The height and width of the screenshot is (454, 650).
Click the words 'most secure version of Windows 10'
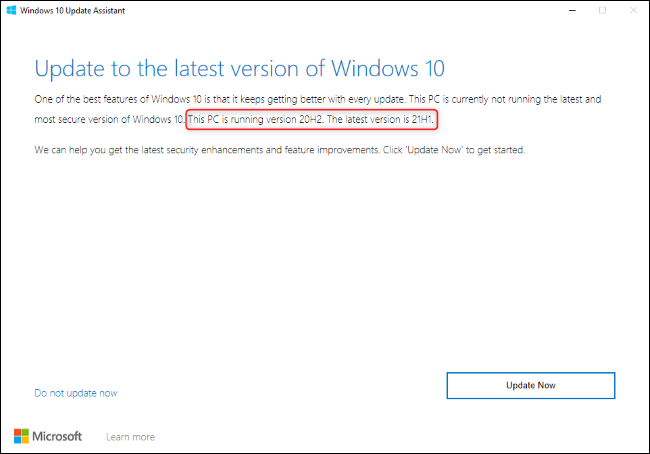108,120
